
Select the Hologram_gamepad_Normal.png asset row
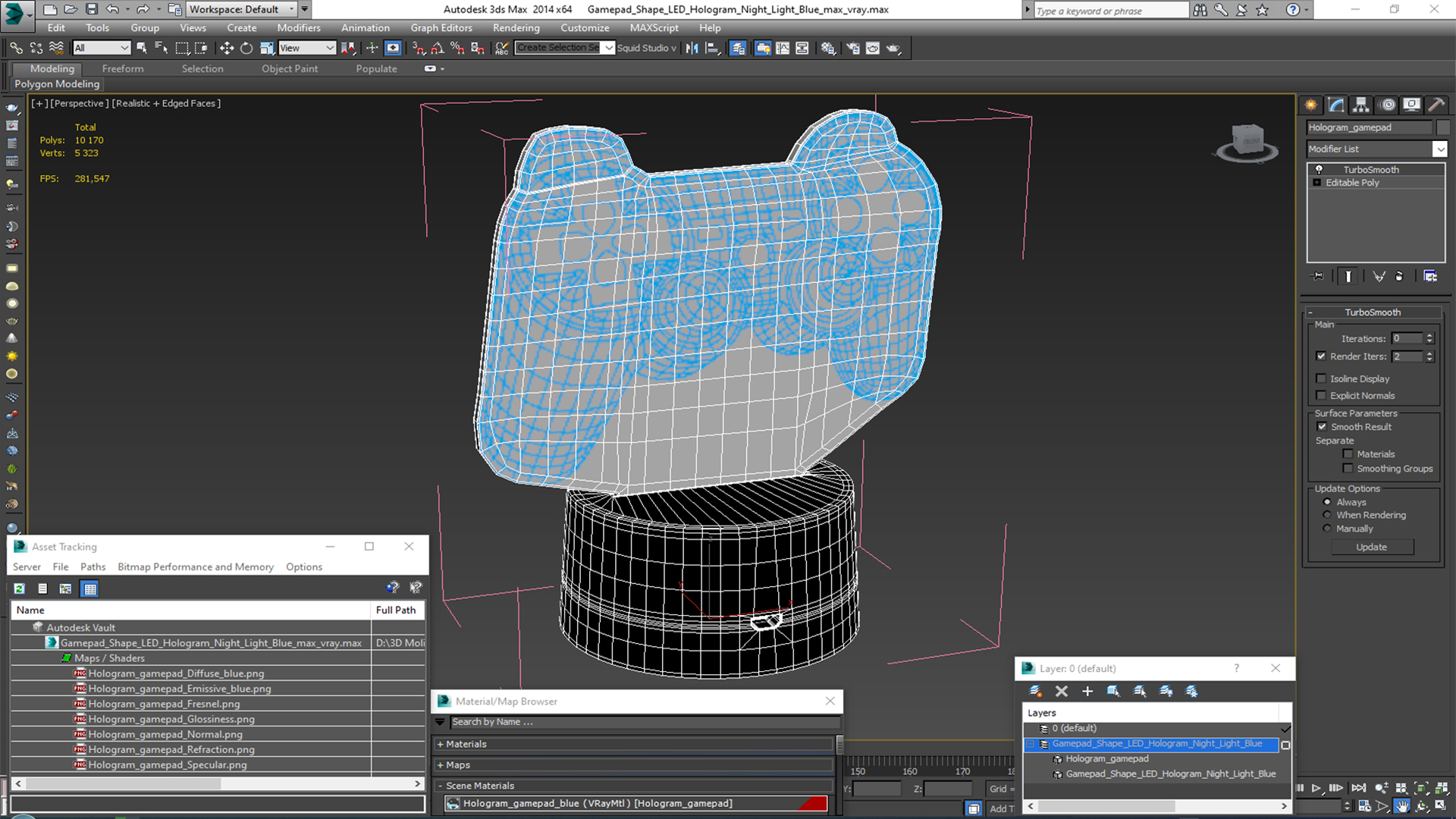click(x=165, y=734)
